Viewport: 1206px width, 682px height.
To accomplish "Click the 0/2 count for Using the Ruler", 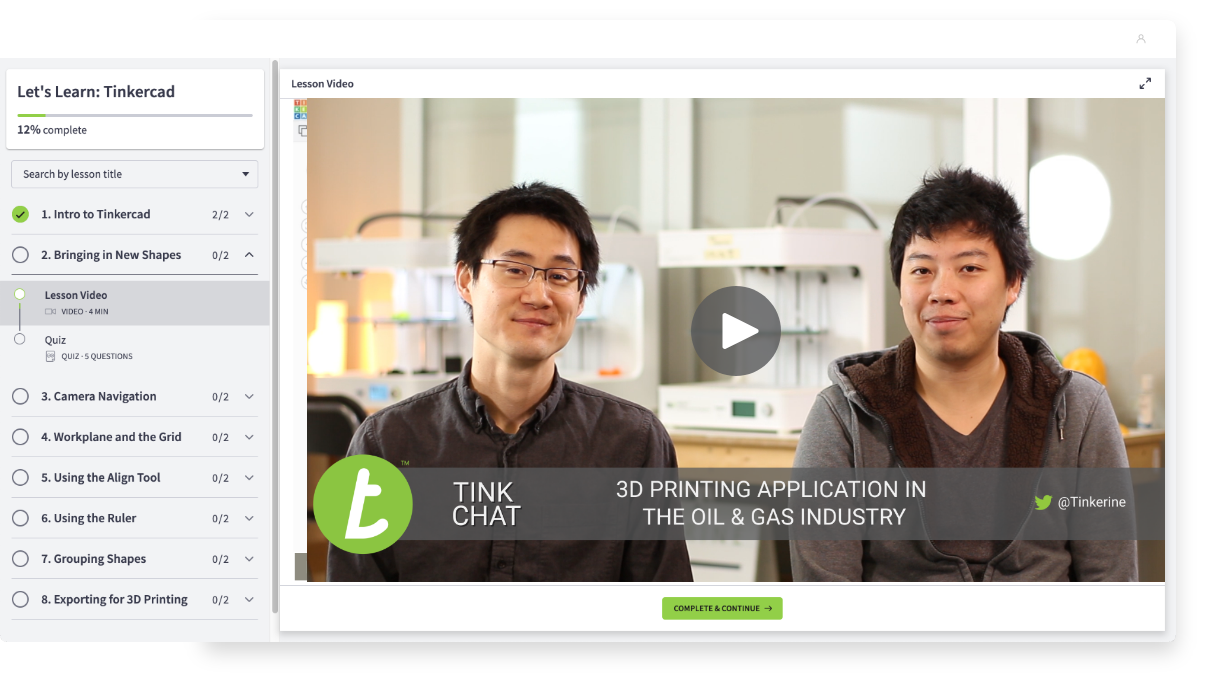I will (x=220, y=519).
